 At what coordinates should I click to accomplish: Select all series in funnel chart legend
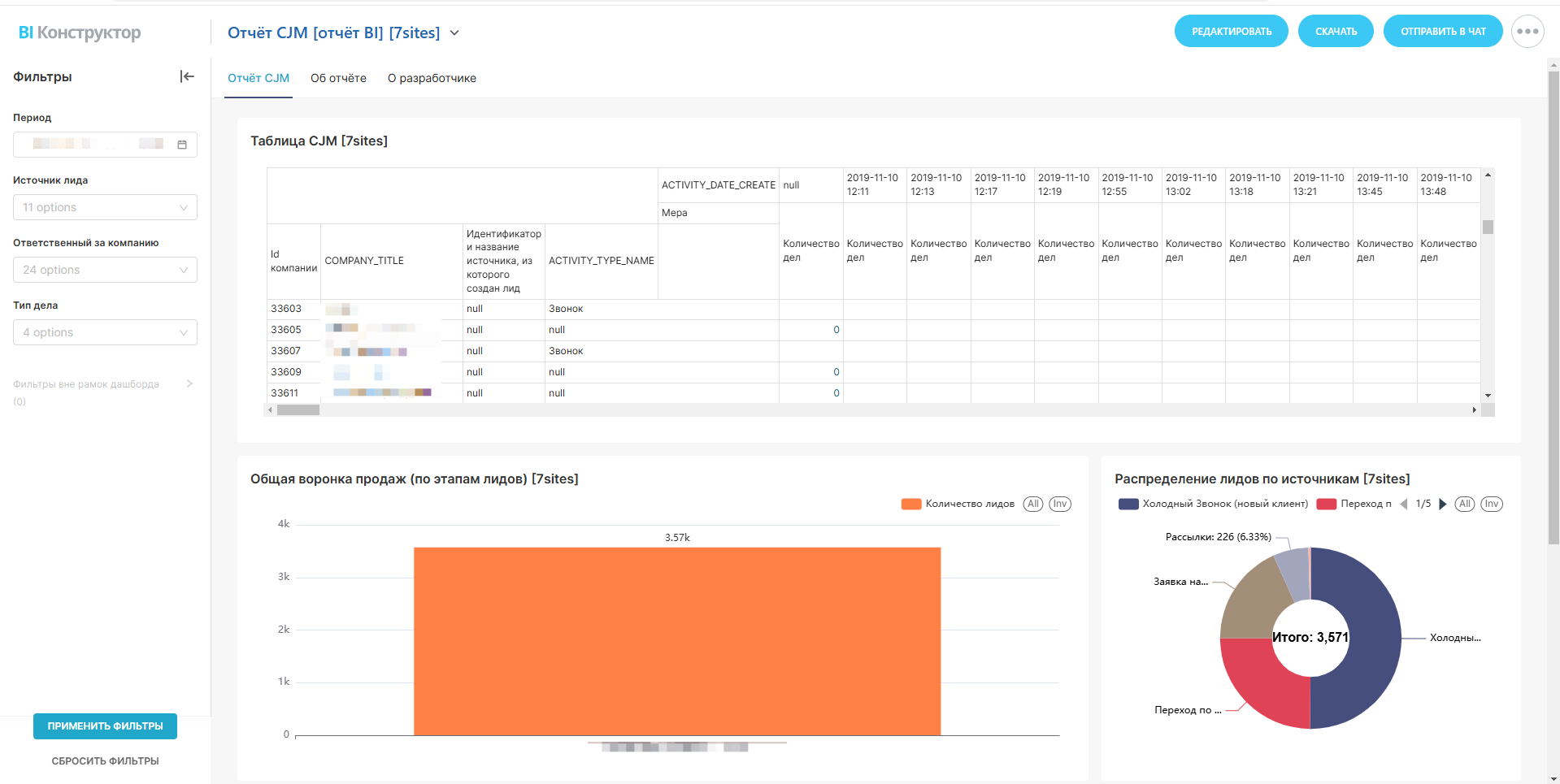1032,504
